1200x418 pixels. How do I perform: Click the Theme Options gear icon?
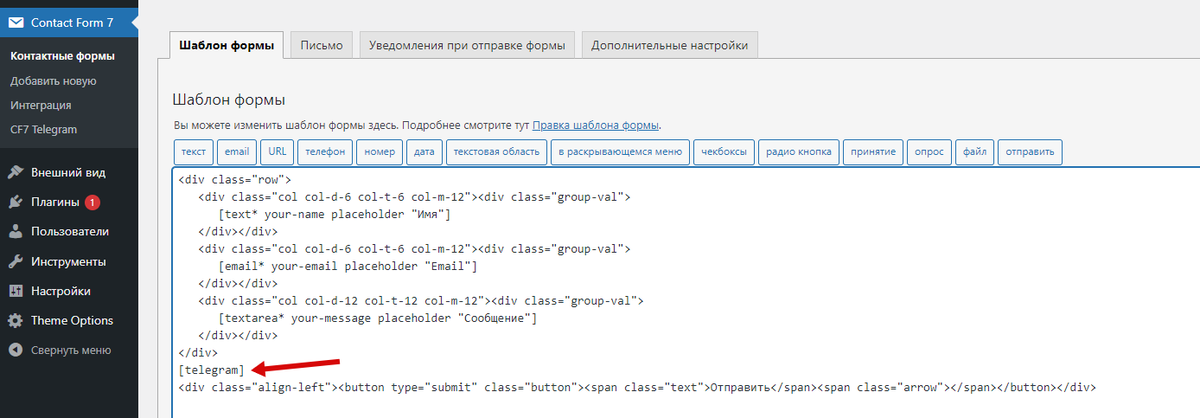coord(16,321)
